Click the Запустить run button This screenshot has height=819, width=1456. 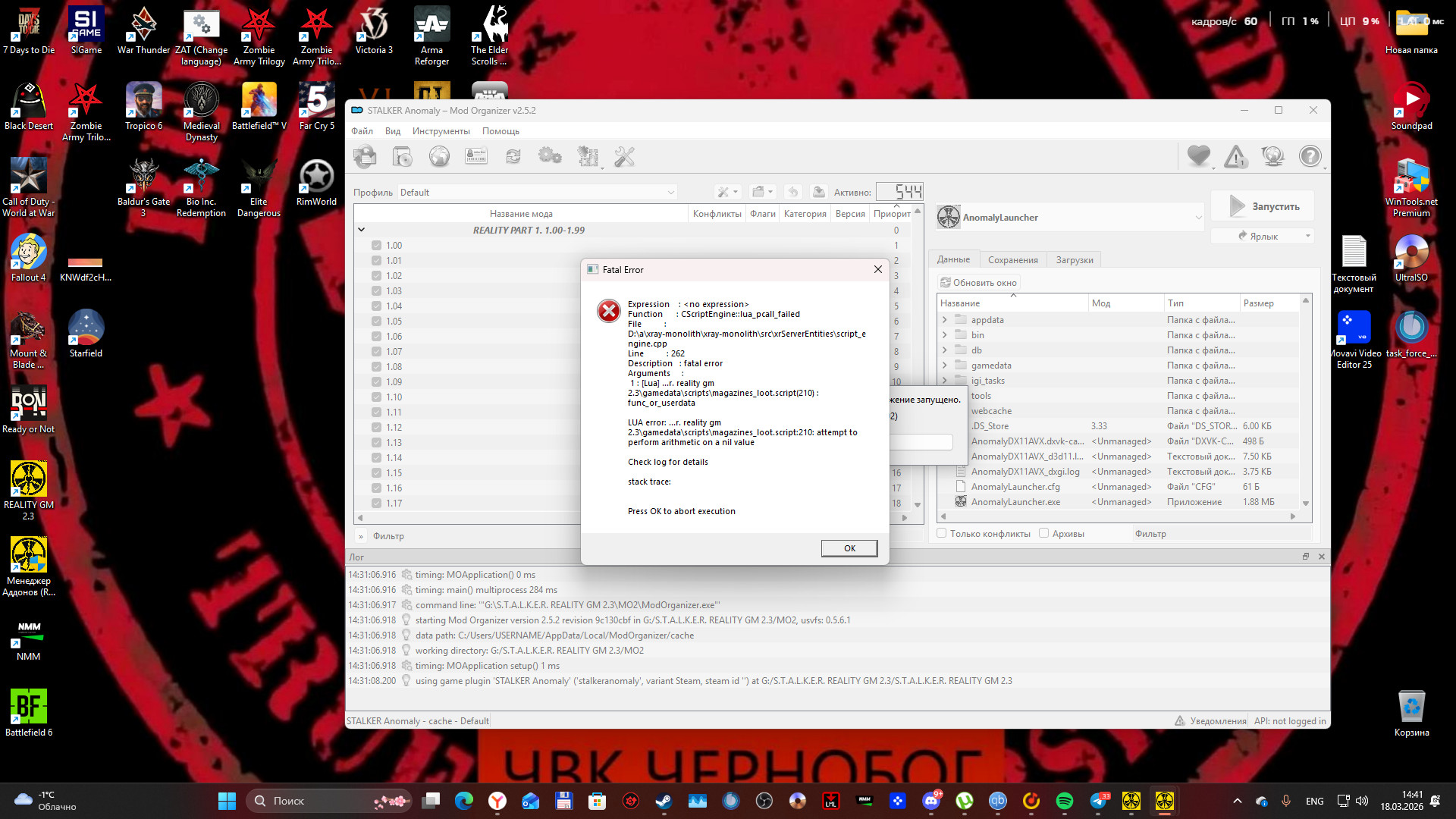[1263, 206]
